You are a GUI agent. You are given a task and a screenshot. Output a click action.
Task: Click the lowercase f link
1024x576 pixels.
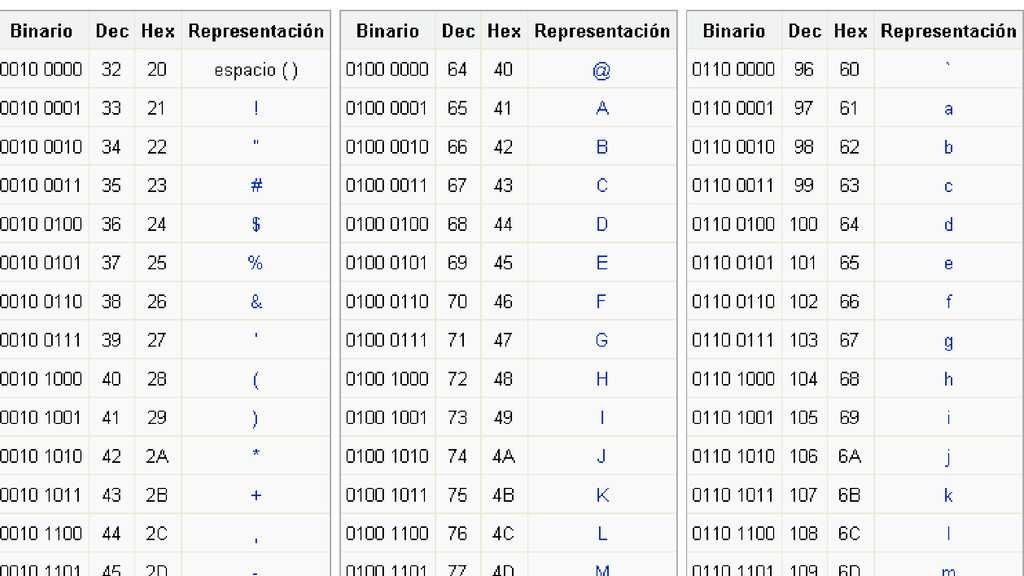pyautogui.click(x=948, y=301)
